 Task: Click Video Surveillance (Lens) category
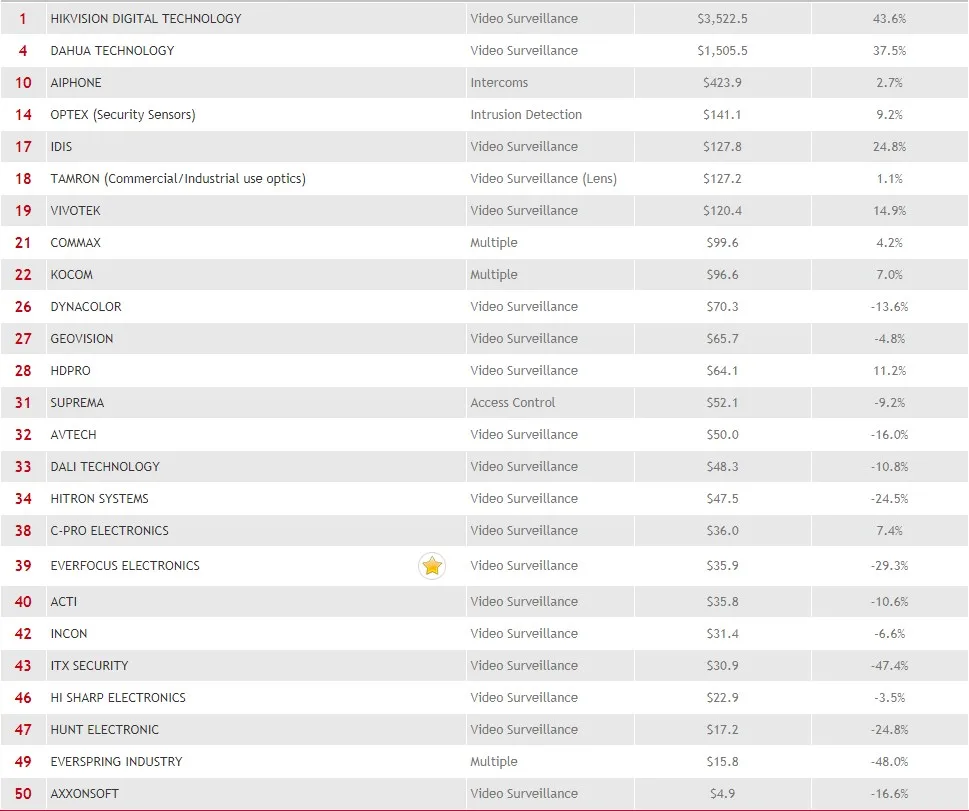[x=544, y=179]
